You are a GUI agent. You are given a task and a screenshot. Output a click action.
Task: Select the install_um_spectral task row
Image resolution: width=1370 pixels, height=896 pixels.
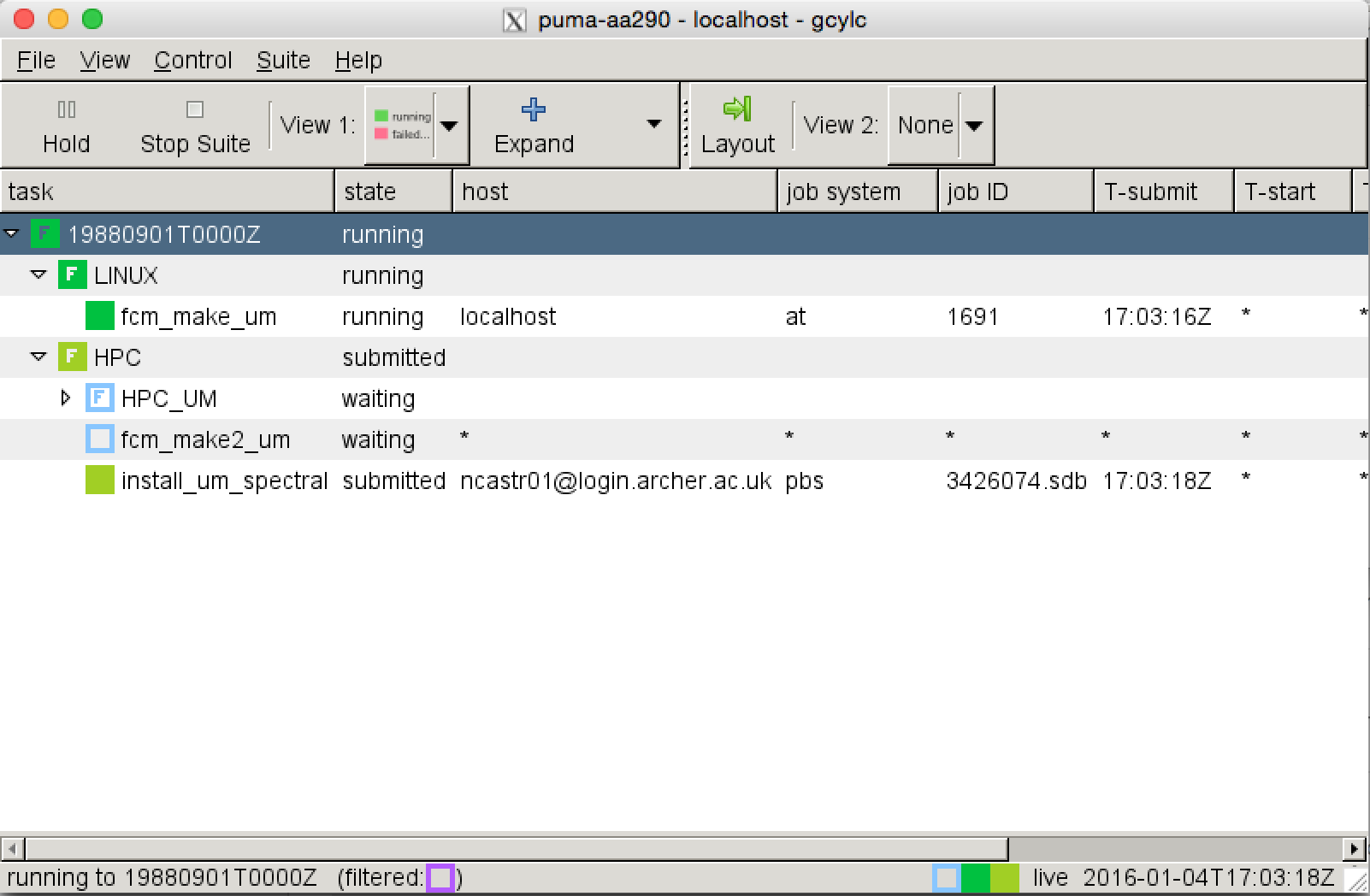[684, 480]
